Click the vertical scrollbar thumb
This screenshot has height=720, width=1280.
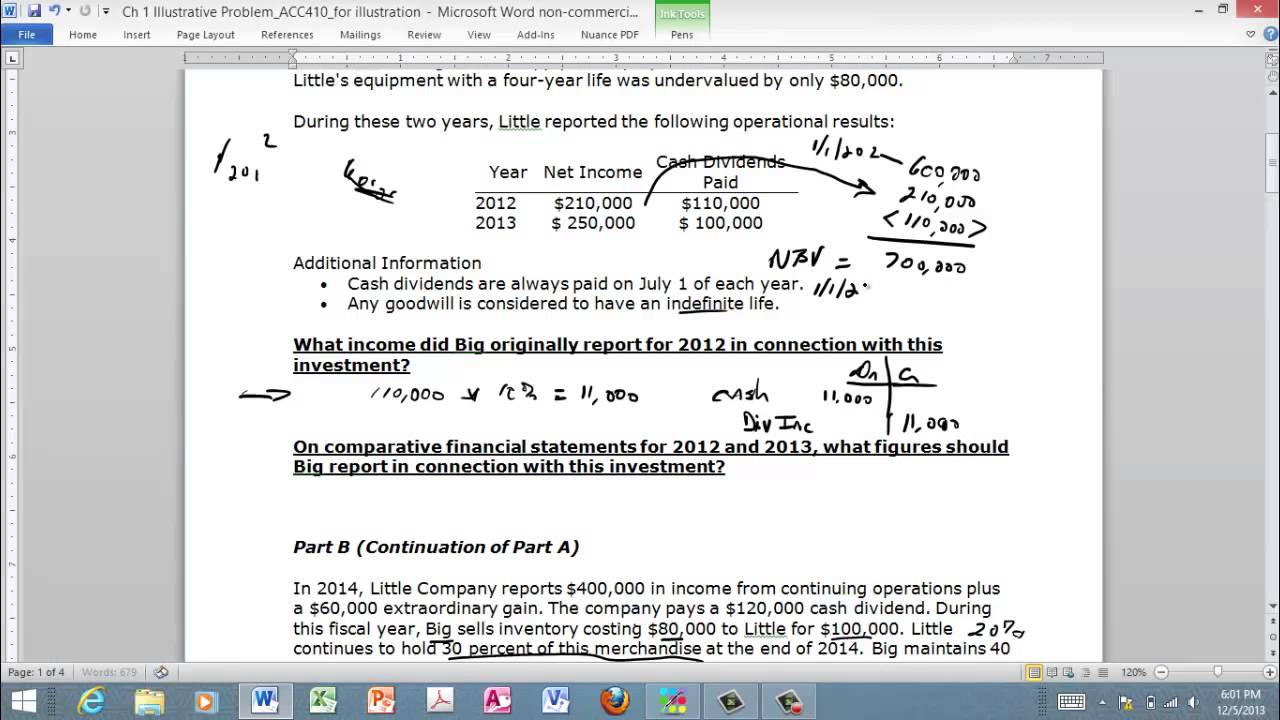pyautogui.click(x=1271, y=162)
